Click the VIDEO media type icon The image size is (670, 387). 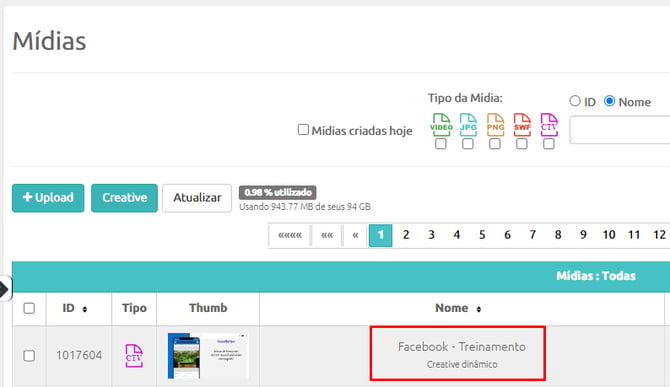(441, 125)
